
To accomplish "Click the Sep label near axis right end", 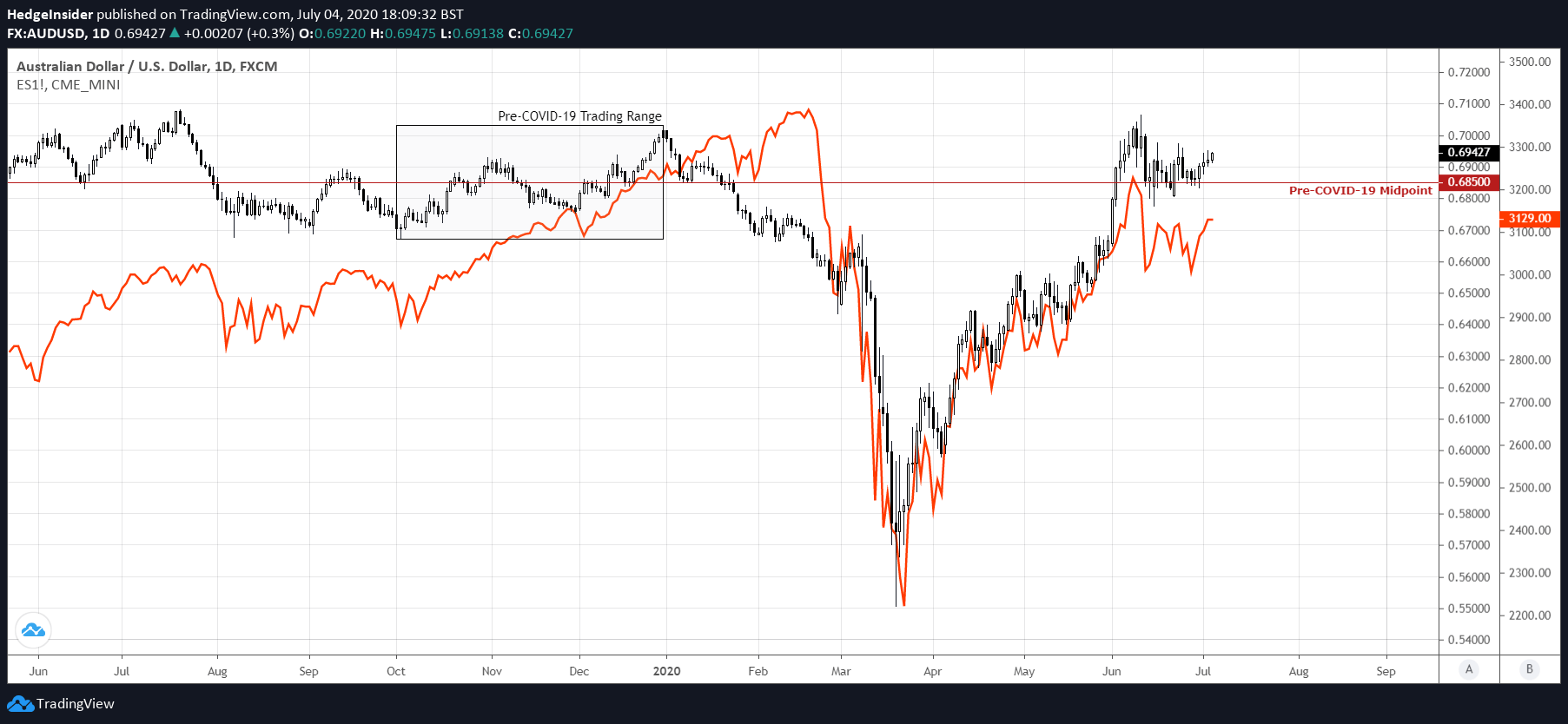I will point(1386,671).
